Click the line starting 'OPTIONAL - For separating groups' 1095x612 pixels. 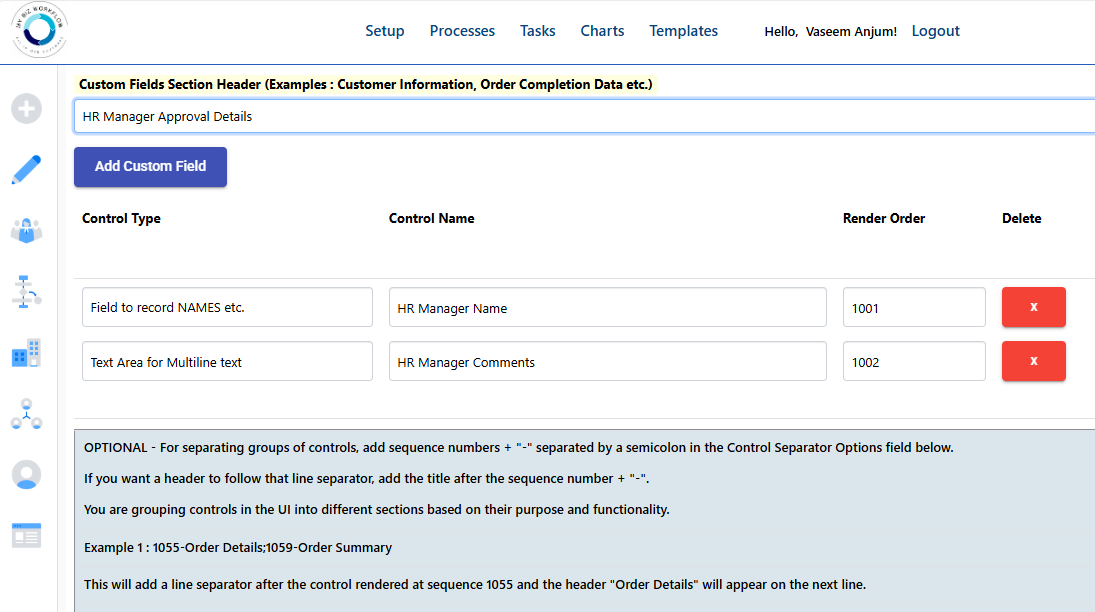[519, 448]
